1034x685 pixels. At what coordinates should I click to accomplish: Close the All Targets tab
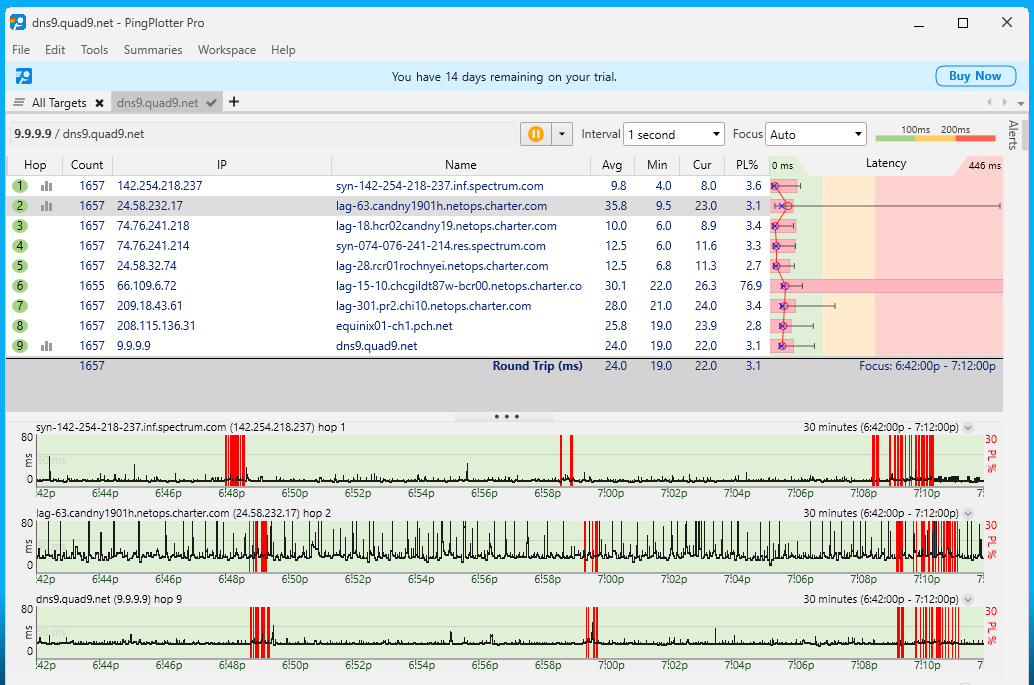[x=99, y=103]
